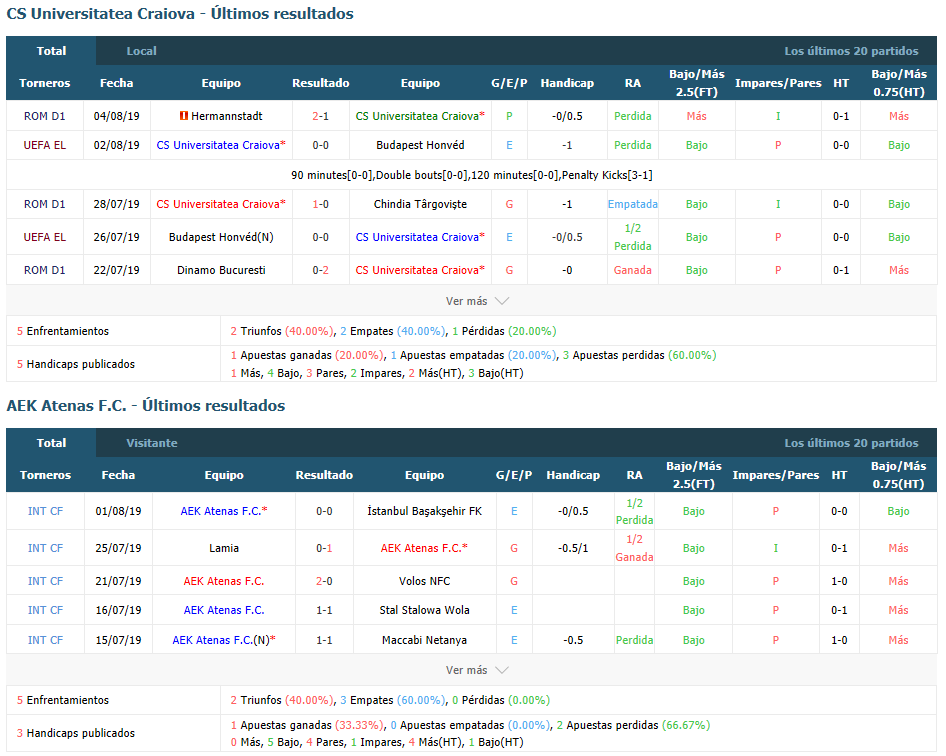The width and height of the screenshot is (946, 756).
Task: Click the 2-0 result for Volos NFC match
Action: point(324,581)
